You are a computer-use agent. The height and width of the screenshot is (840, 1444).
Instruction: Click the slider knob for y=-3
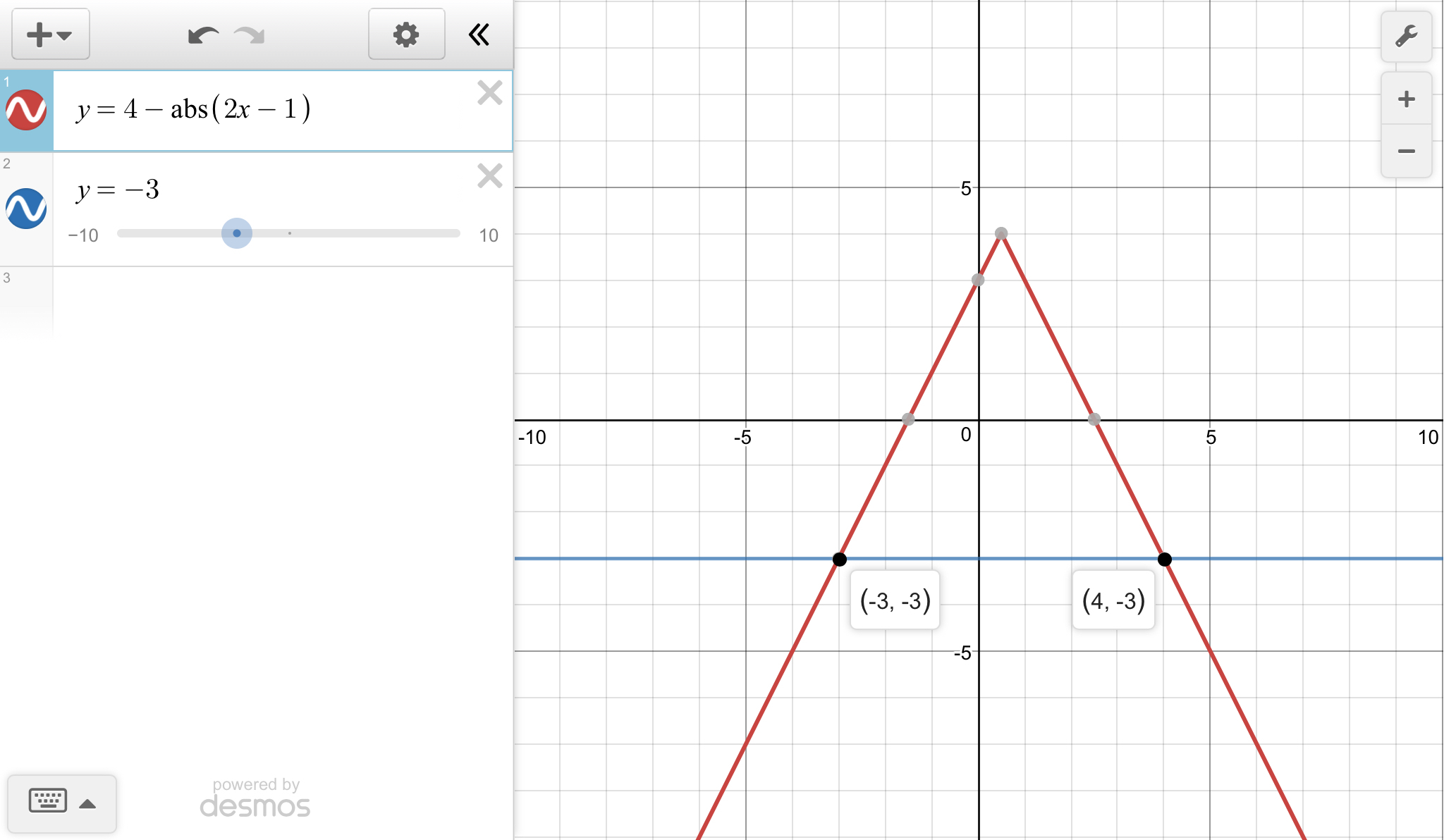237,233
